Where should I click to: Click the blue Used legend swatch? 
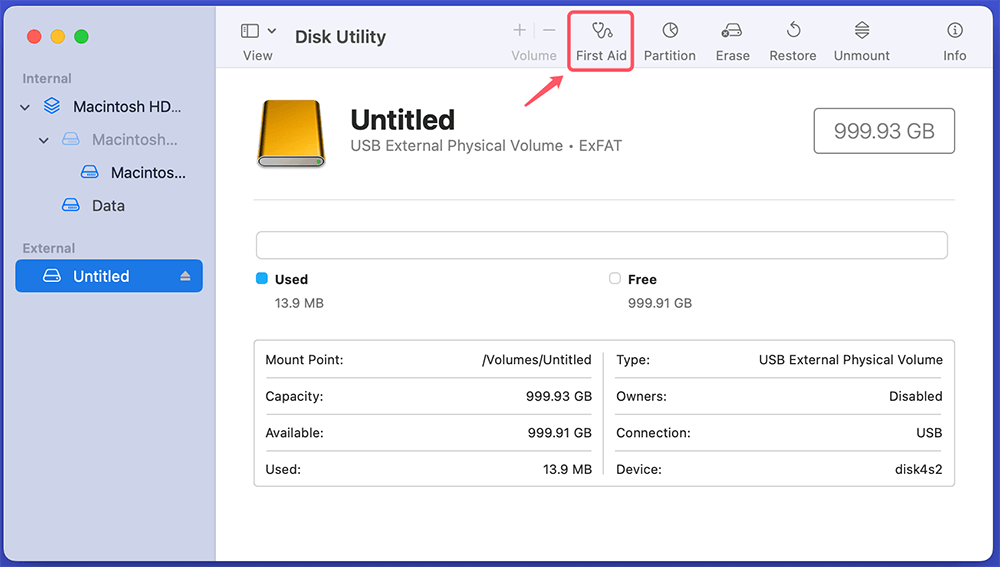(x=262, y=279)
